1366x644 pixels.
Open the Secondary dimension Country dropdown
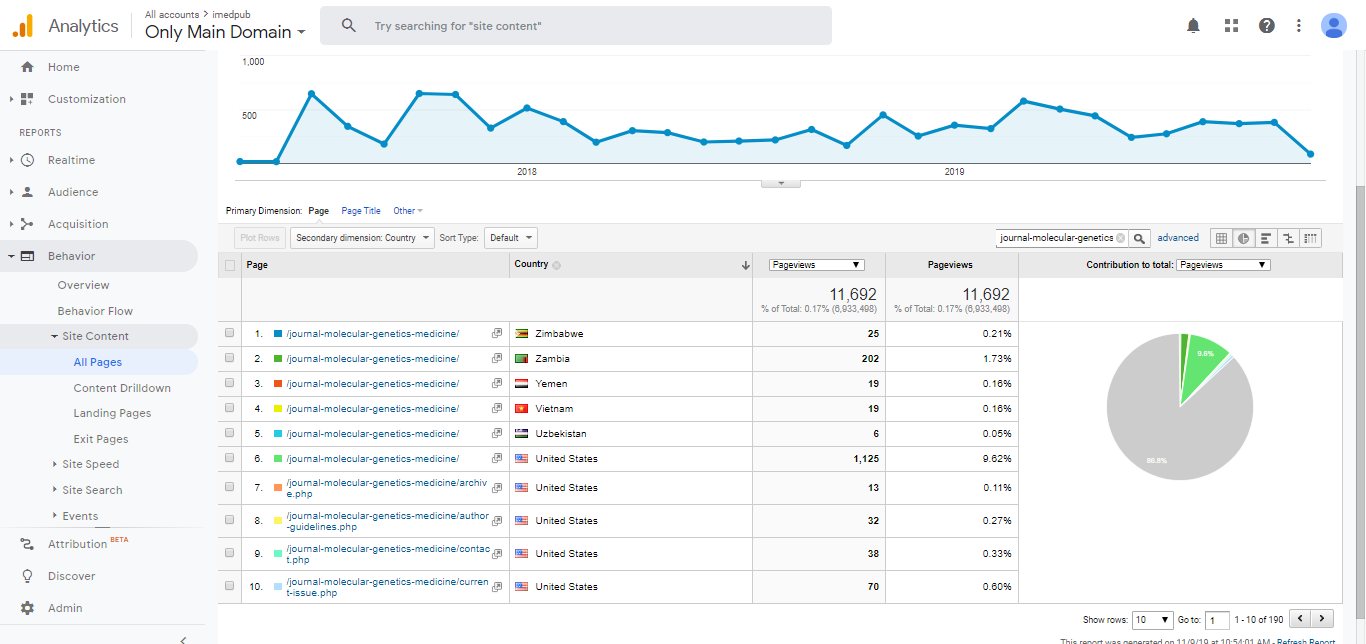(363, 238)
